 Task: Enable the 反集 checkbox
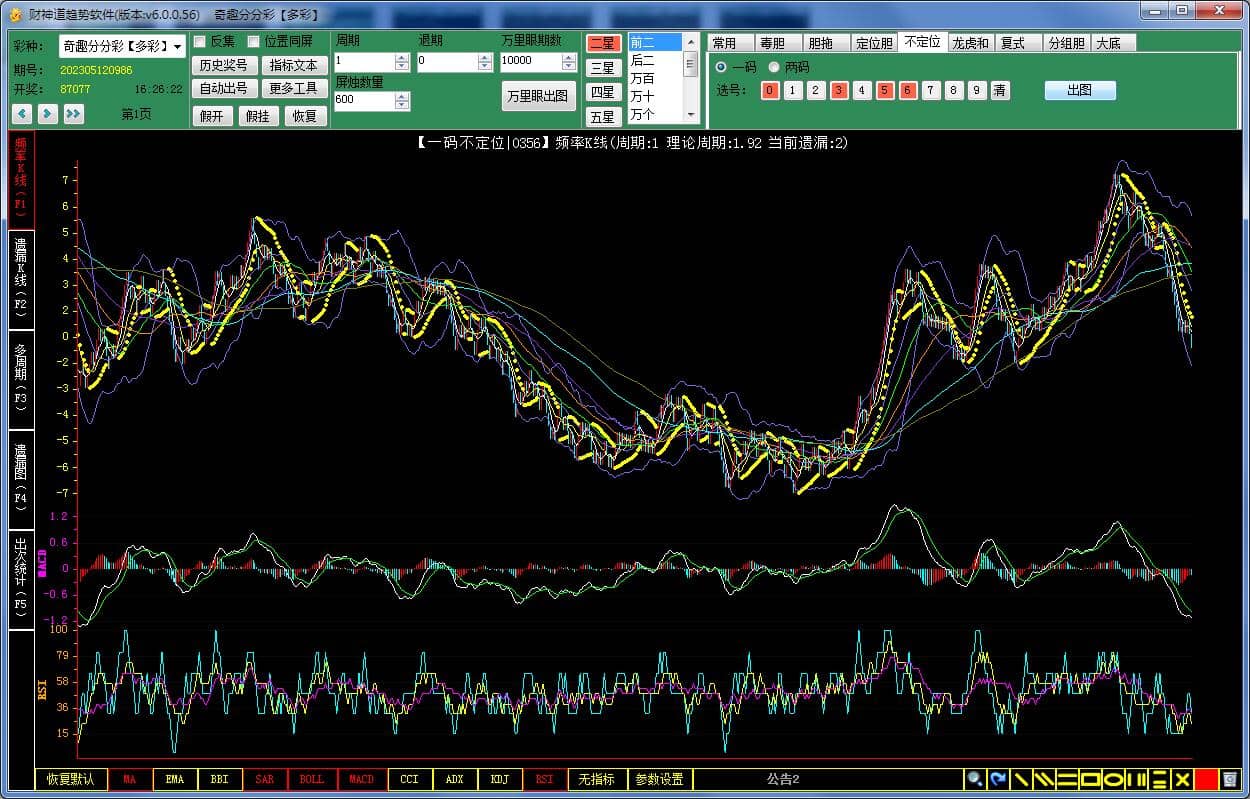coord(200,41)
